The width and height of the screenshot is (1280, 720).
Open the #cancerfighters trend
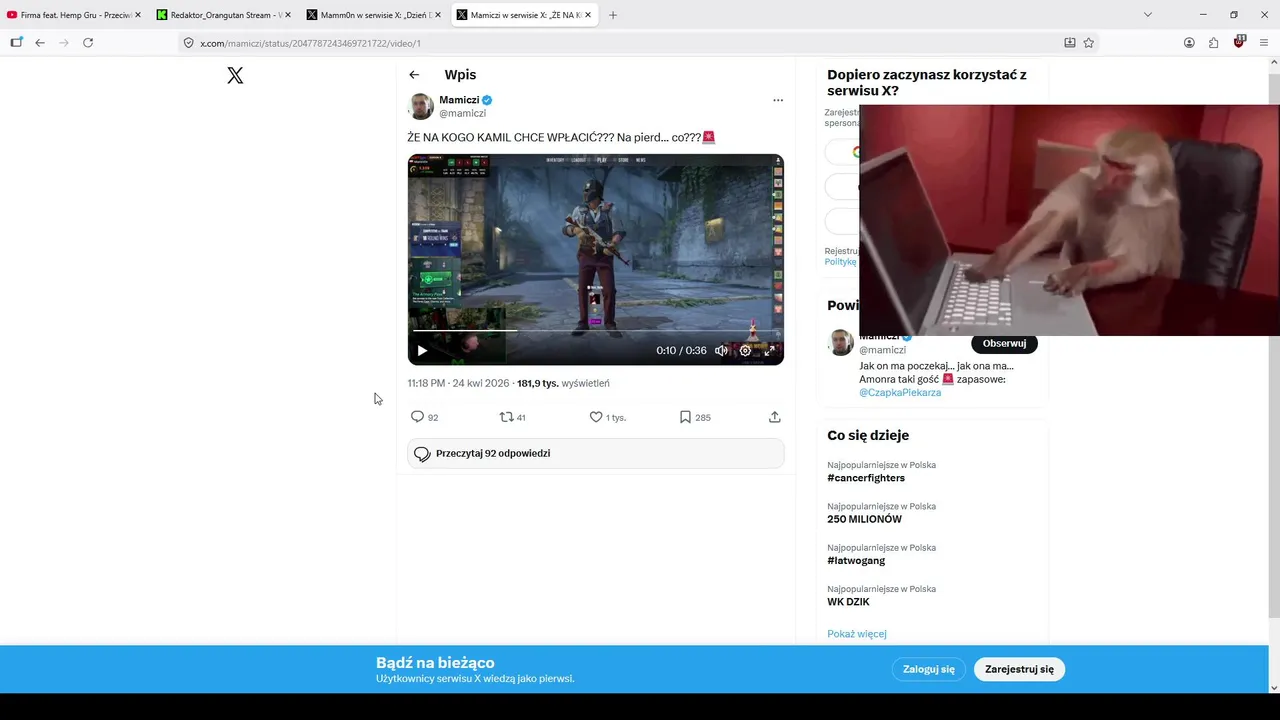[x=866, y=478]
